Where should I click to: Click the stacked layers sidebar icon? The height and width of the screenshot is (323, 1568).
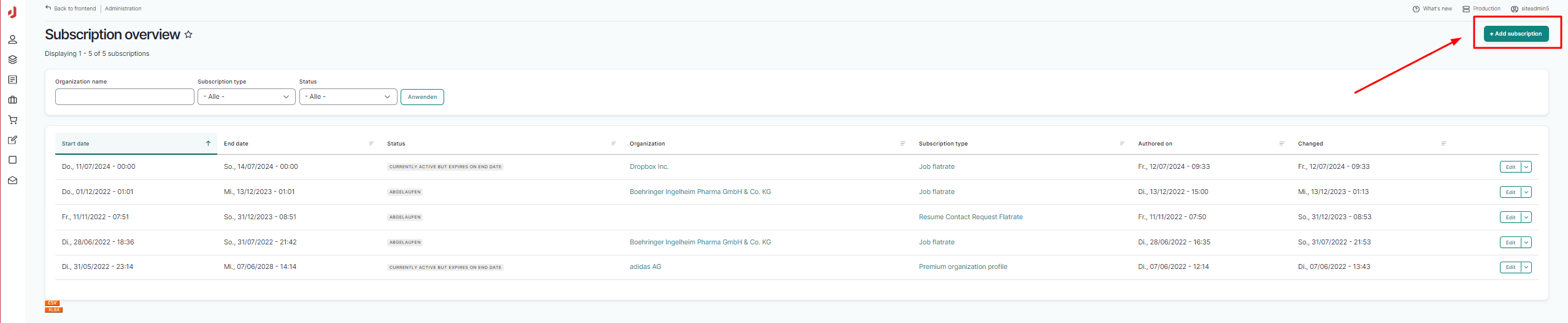pos(12,60)
